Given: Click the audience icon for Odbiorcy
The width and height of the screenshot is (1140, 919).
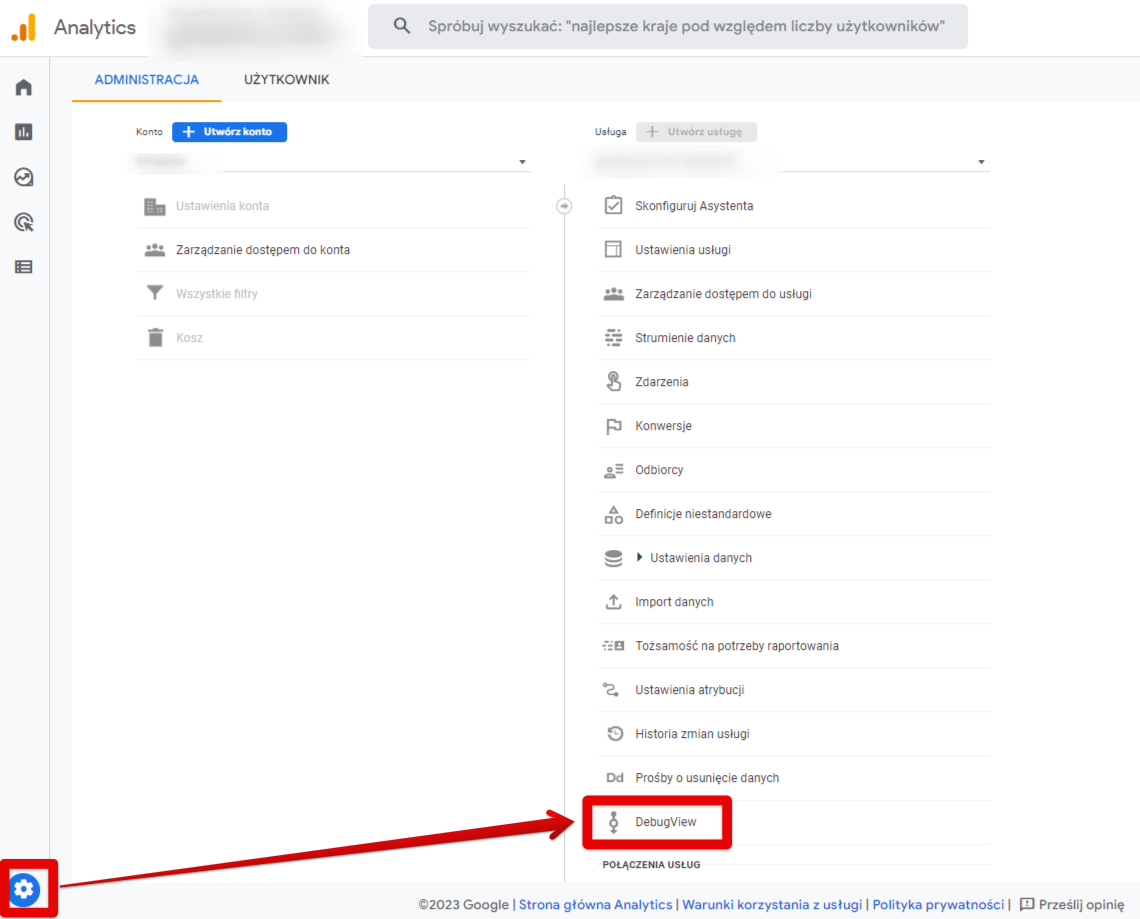Looking at the screenshot, I should pyautogui.click(x=613, y=470).
